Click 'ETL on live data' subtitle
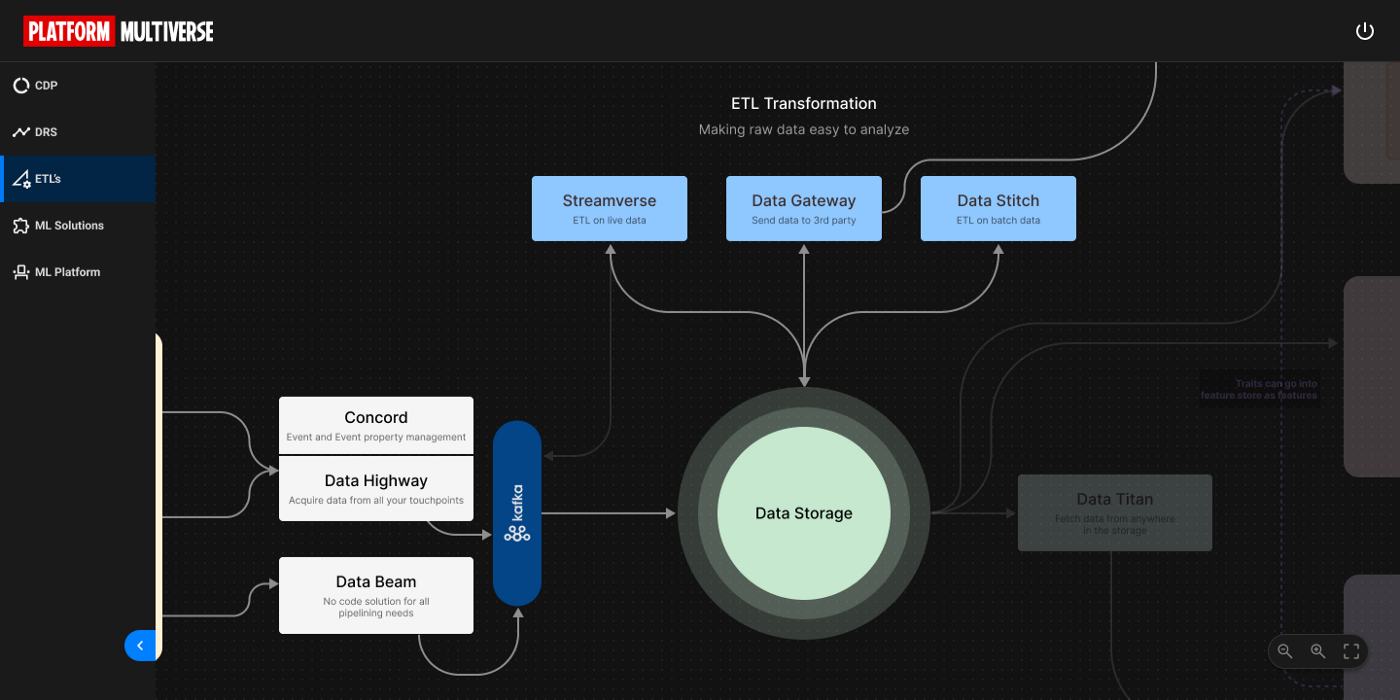 point(609,220)
